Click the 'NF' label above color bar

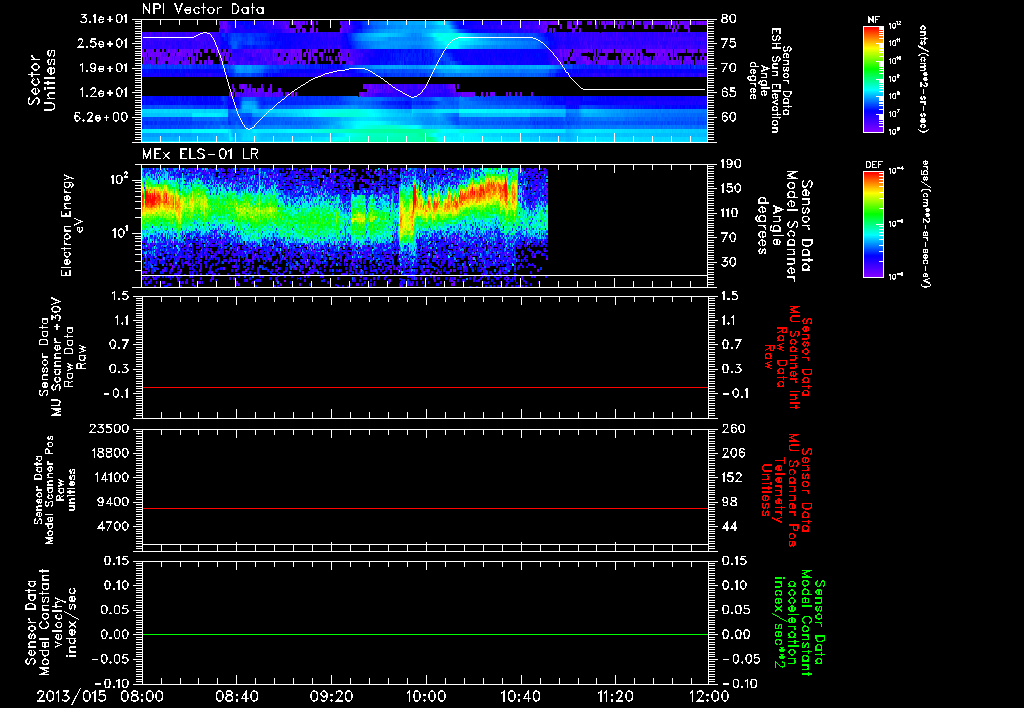point(873,20)
